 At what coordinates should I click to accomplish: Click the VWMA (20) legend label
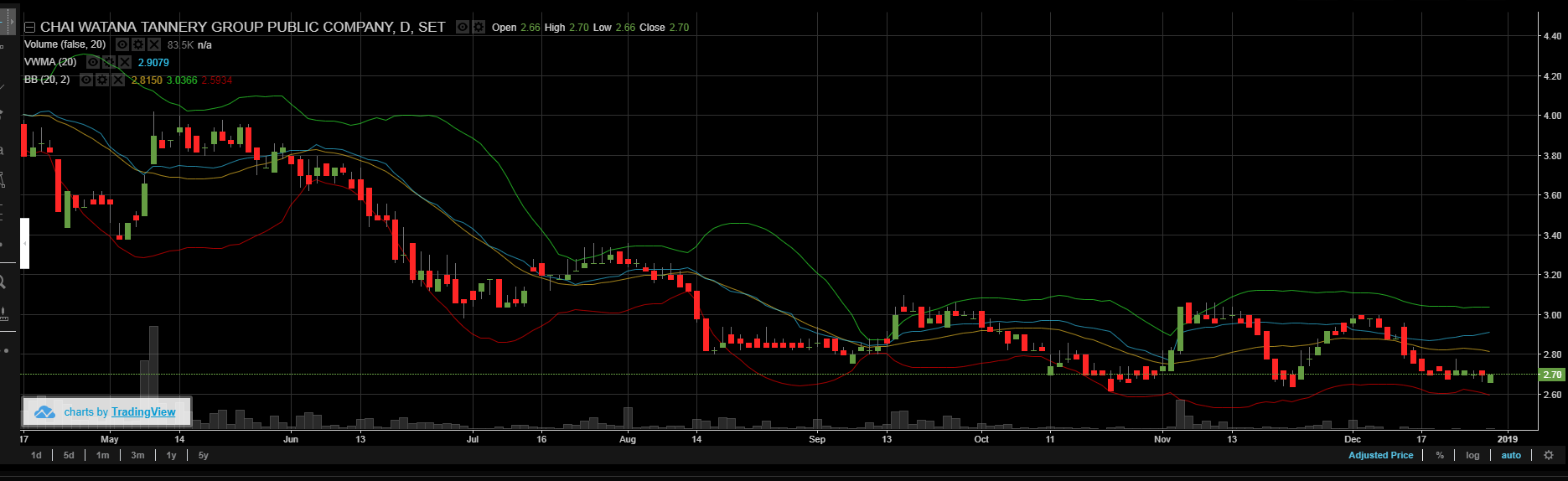(50, 62)
